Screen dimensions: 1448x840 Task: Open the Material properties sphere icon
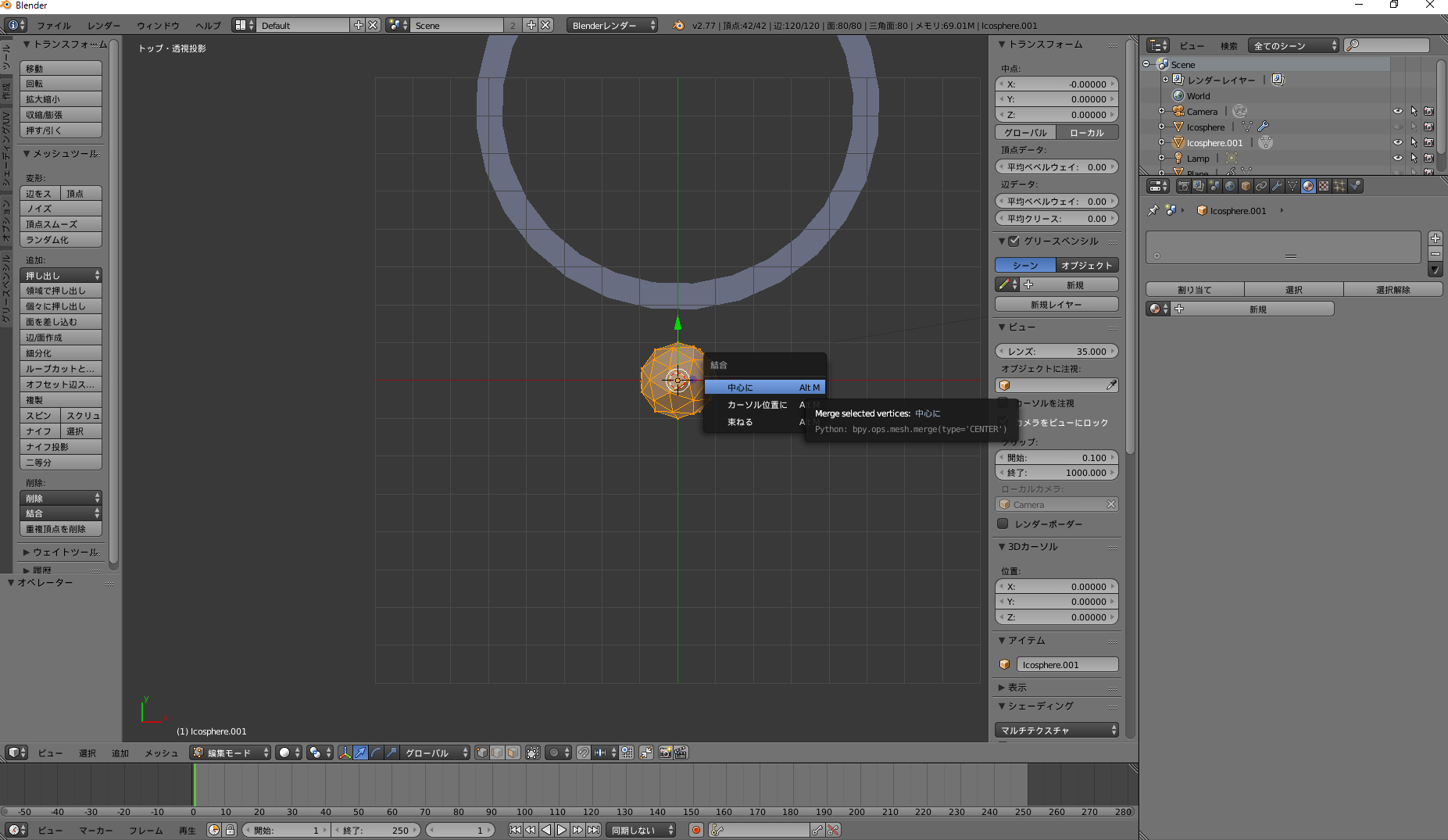pos(1308,186)
